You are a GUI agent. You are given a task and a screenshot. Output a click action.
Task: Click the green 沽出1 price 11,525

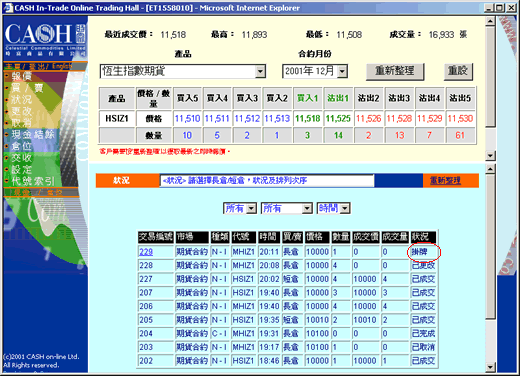coord(338,119)
